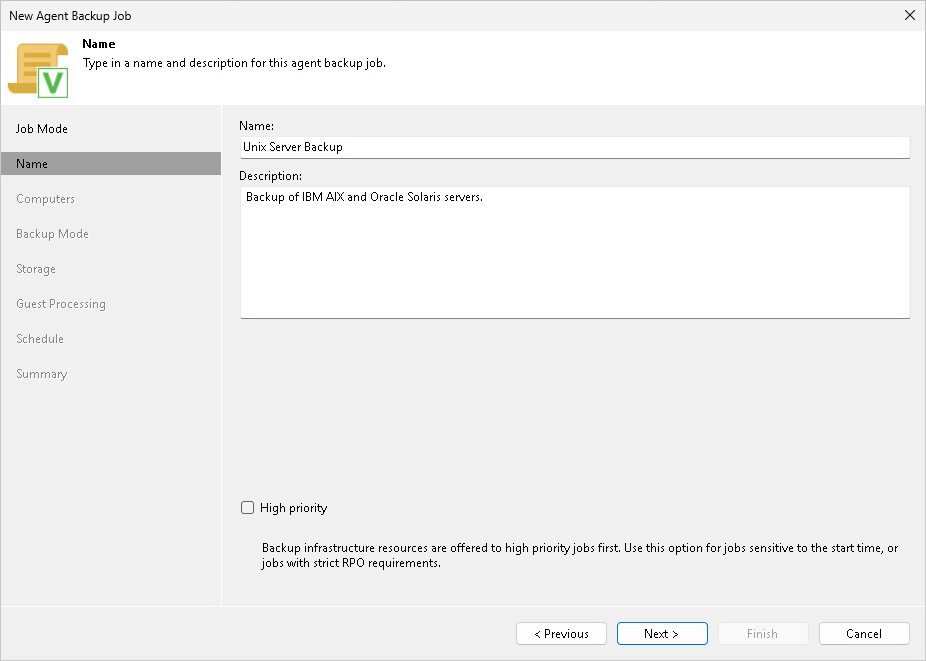Click the Next > button
Screen dimensions: 926x661
(662, 633)
